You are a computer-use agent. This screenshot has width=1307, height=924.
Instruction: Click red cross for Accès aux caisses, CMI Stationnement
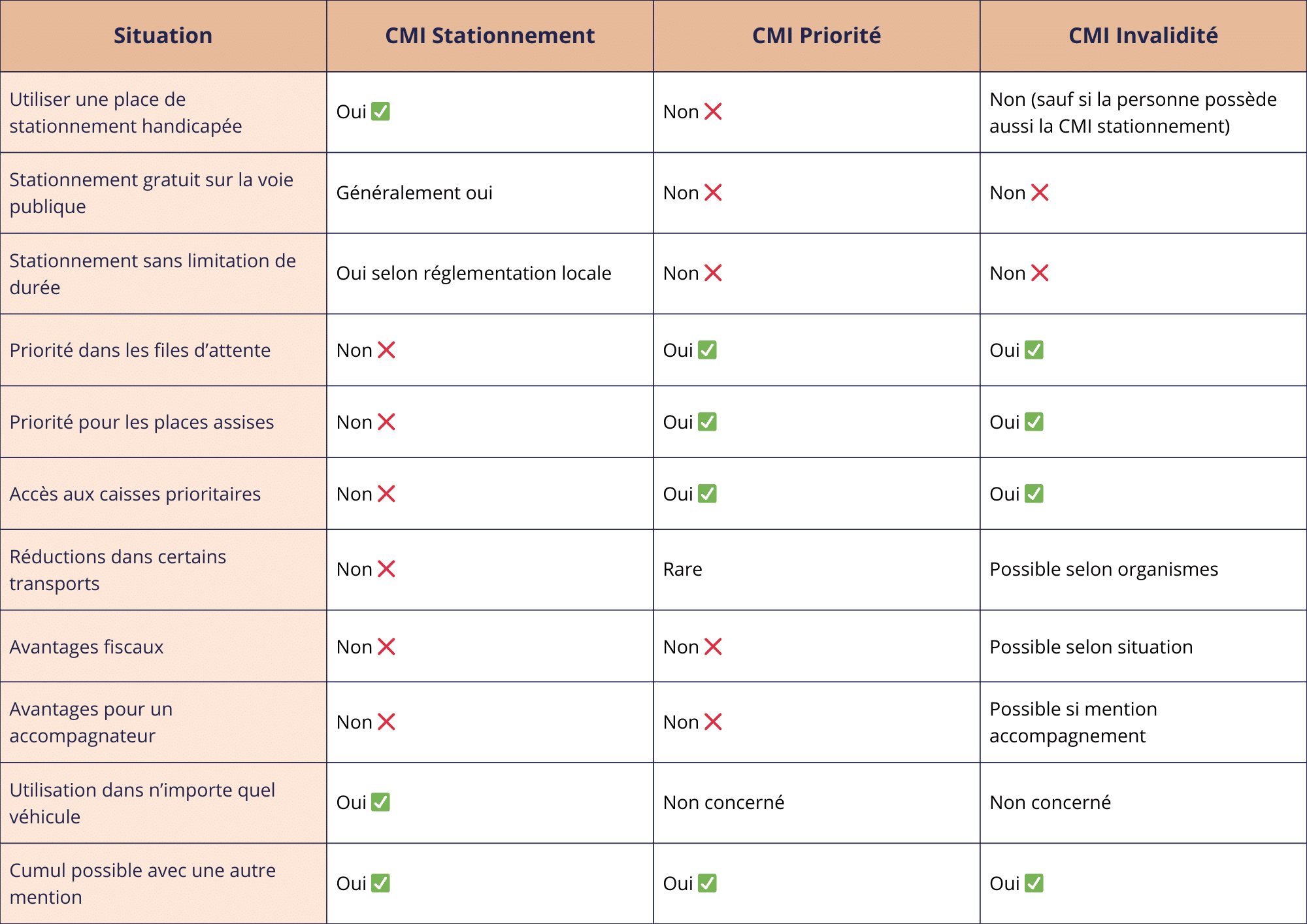point(386,494)
